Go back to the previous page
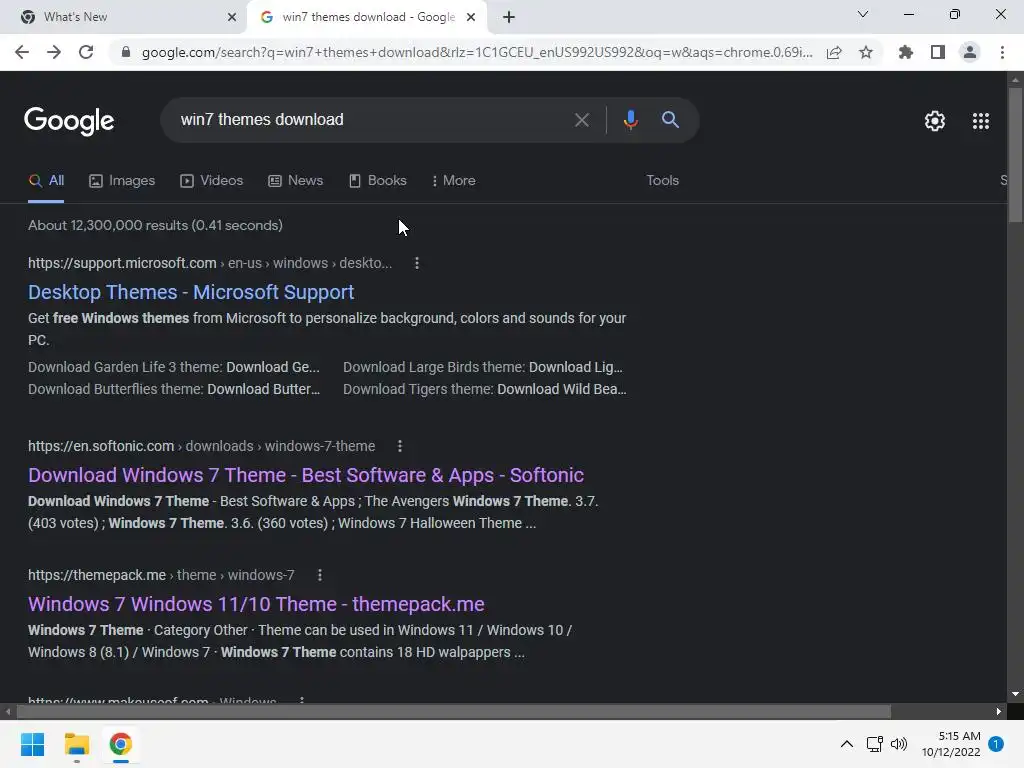1024x768 pixels. tap(22, 52)
